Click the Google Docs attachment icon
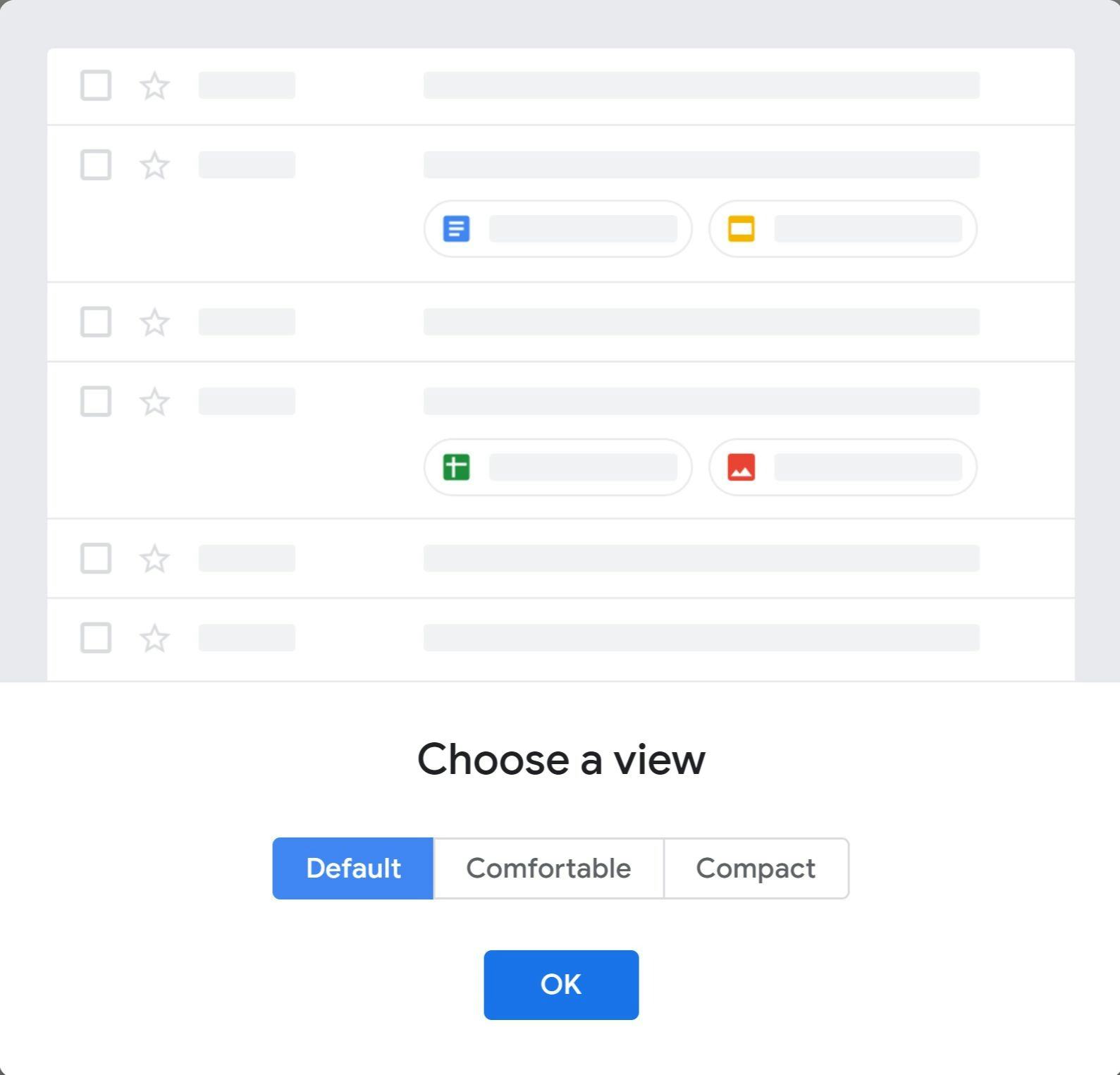 pos(457,228)
